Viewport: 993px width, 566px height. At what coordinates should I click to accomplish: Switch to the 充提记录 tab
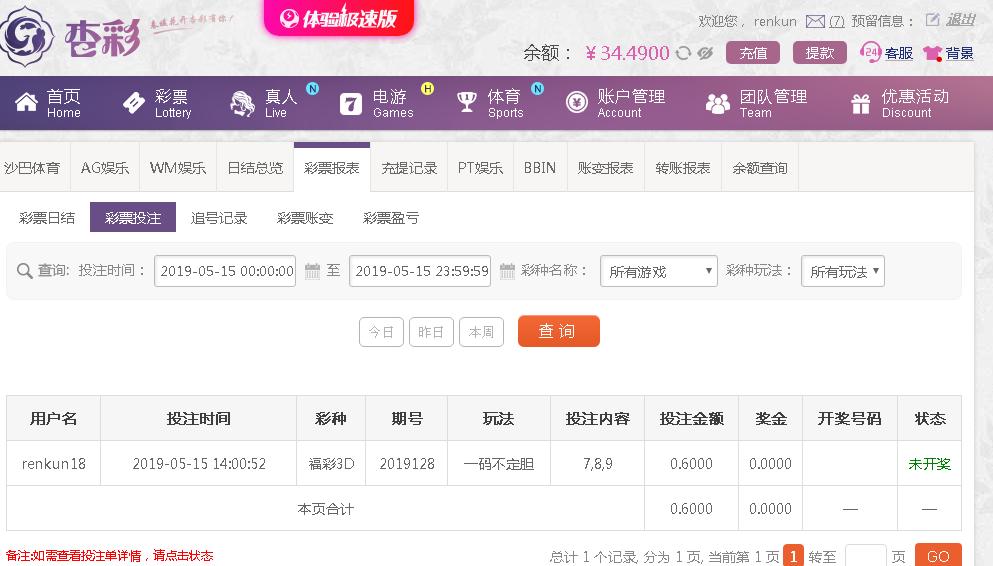pos(409,168)
